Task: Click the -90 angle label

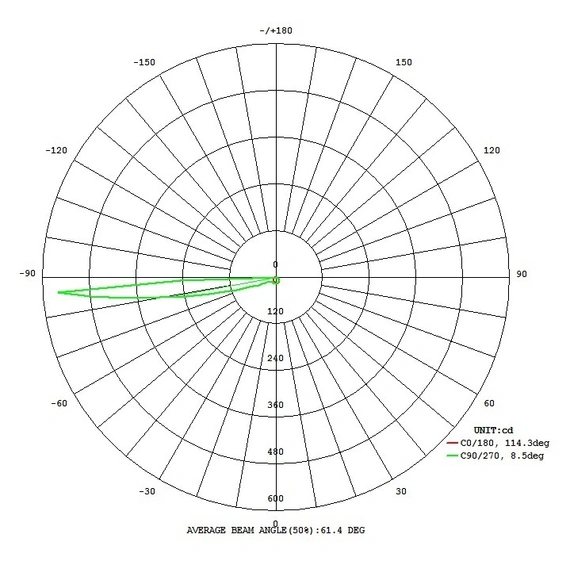Action: (x=28, y=273)
